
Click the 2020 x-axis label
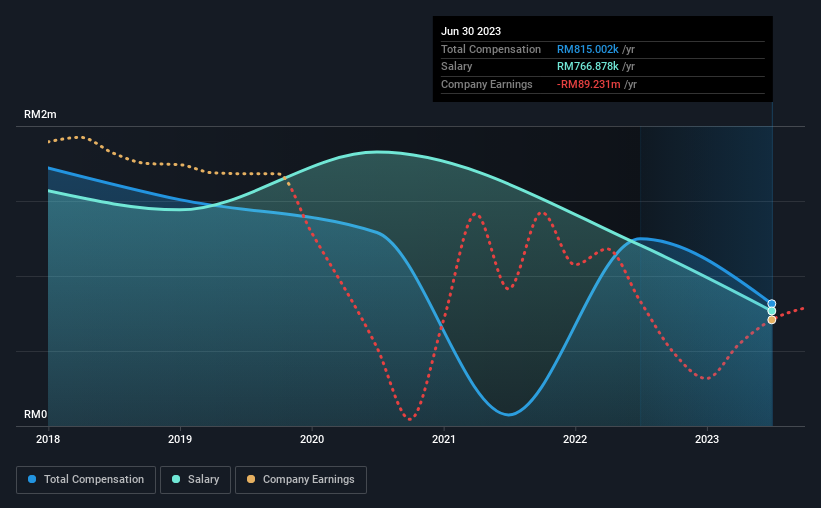click(x=312, y=439)
